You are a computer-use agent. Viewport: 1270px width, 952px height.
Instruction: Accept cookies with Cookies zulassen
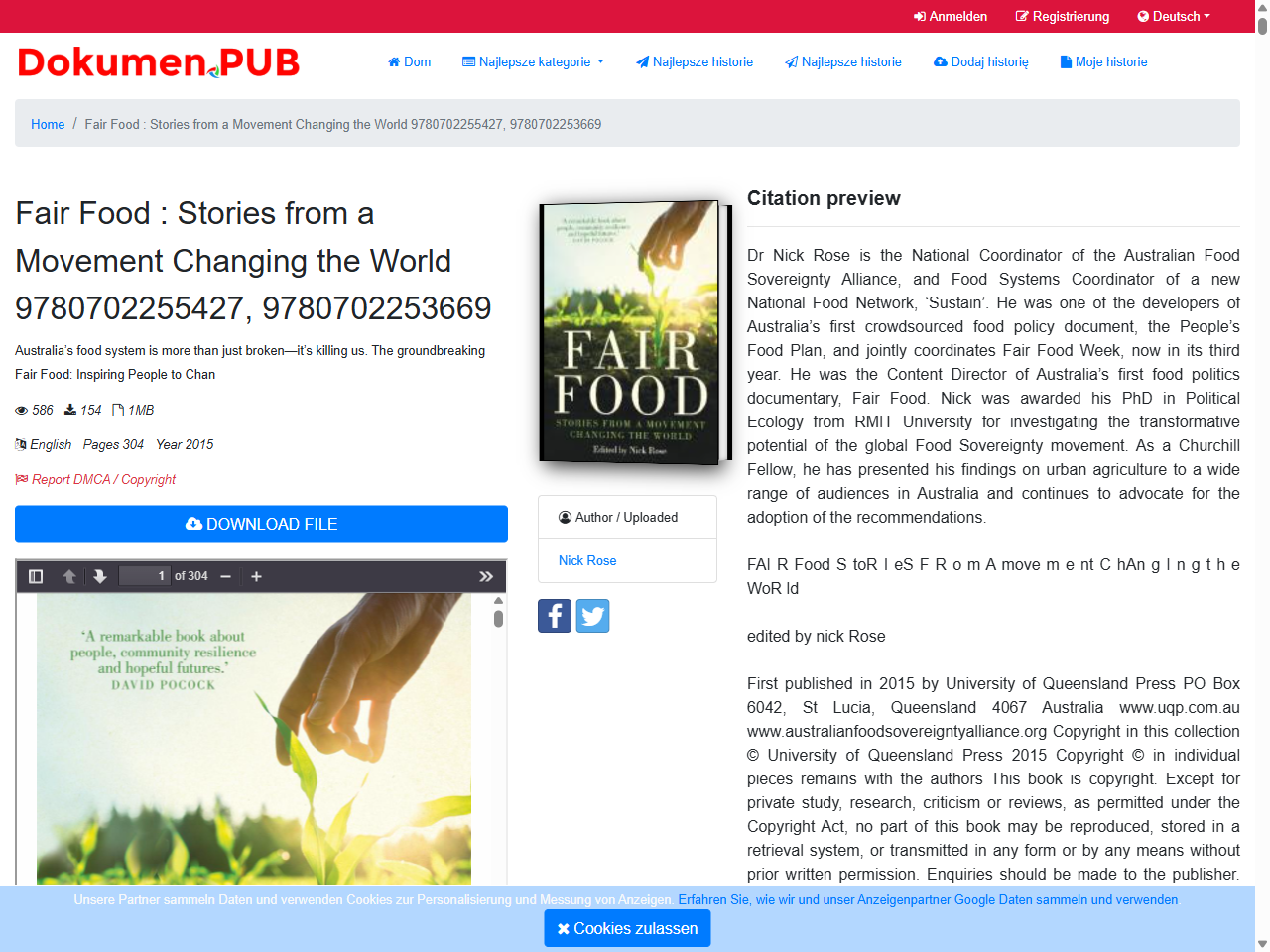[627, 928]
